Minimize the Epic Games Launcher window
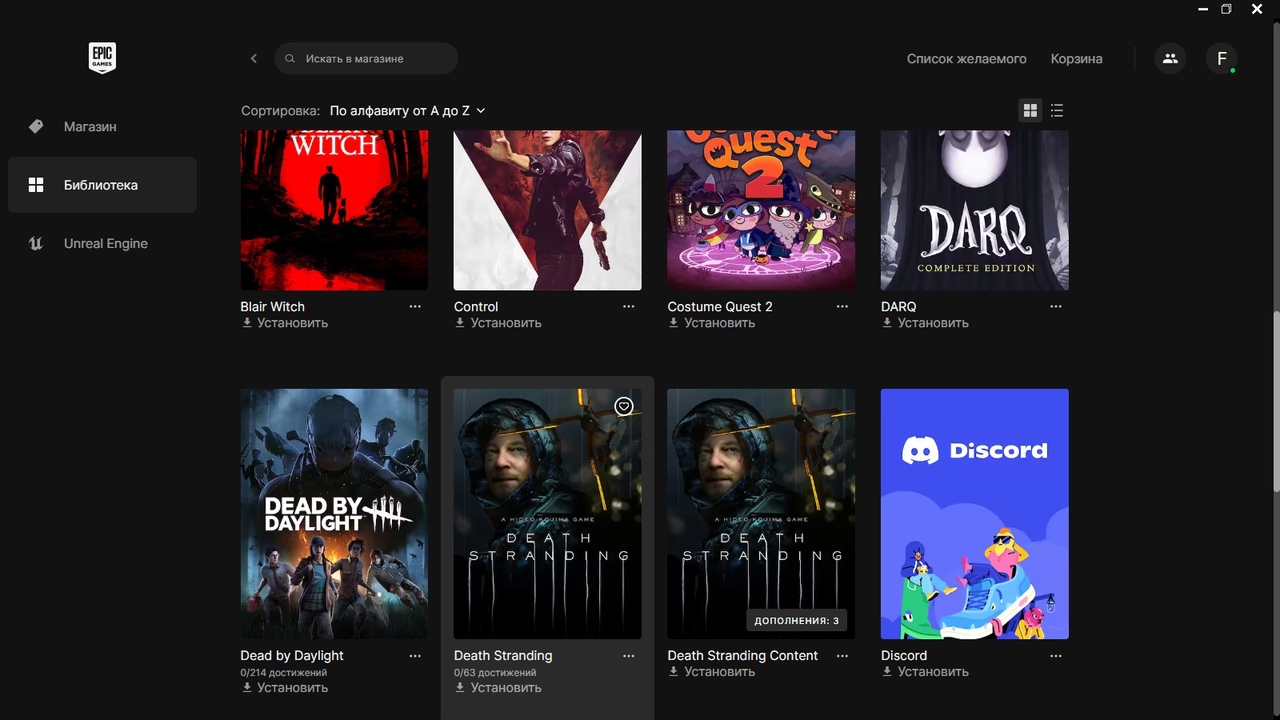Viewport: 1280px width, 720px height. pos(1203,9)
